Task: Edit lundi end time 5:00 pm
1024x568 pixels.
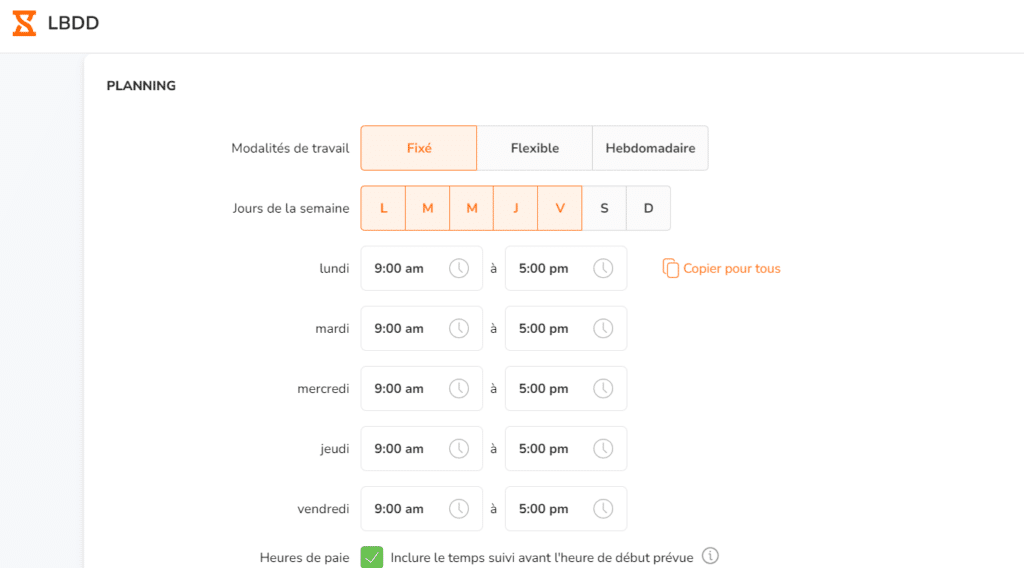Action: coord(566,268)
